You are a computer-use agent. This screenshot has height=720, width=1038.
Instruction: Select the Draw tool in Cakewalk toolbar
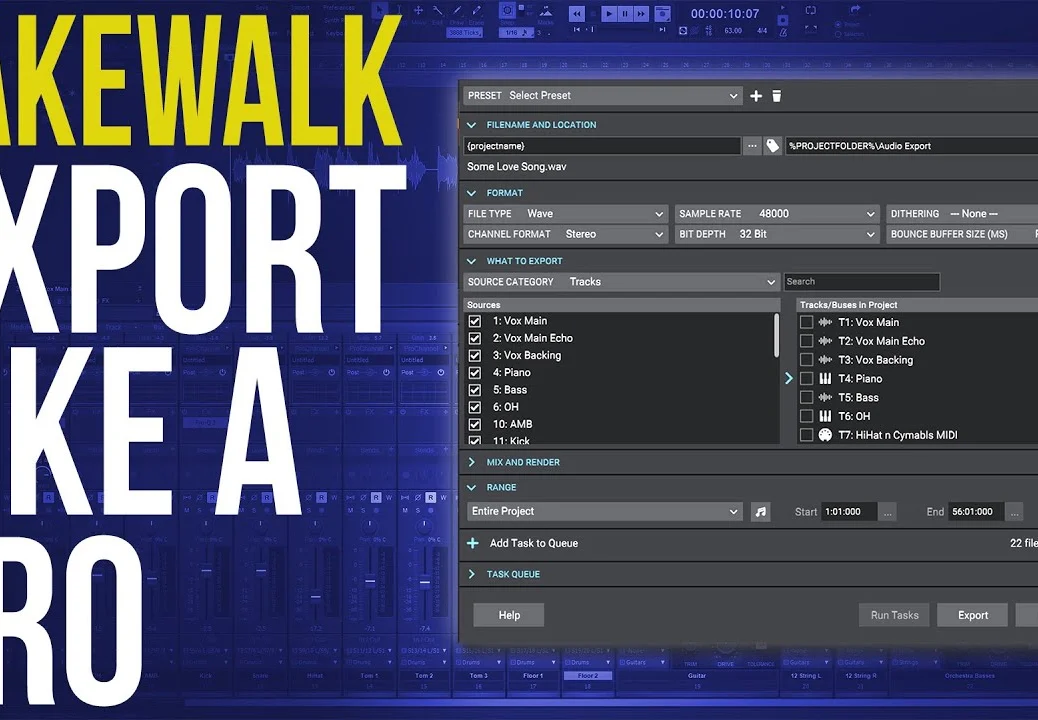click(457, 11)
